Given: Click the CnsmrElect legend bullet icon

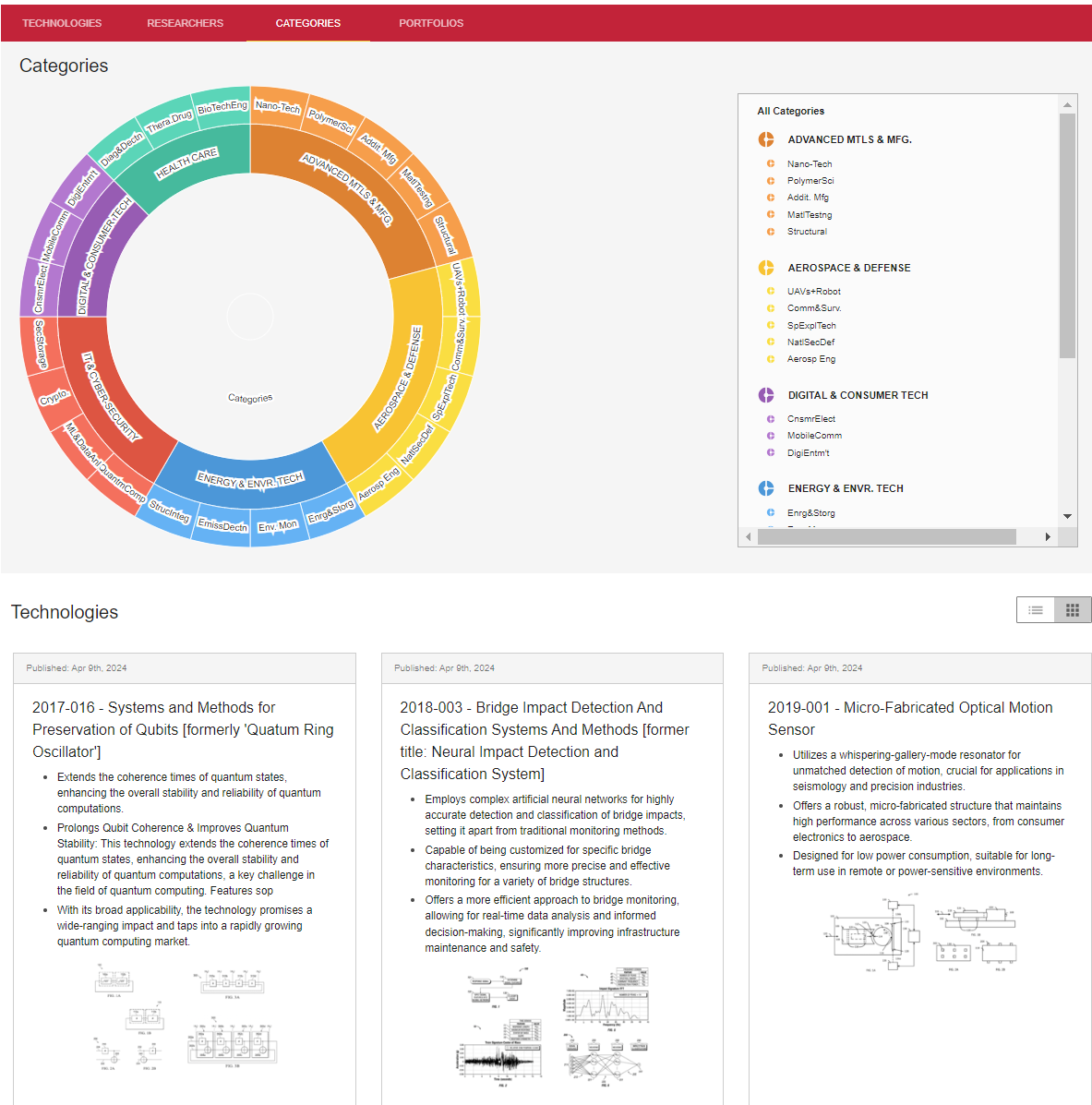Looking at the screenshot, I should [x=771, y=419].
